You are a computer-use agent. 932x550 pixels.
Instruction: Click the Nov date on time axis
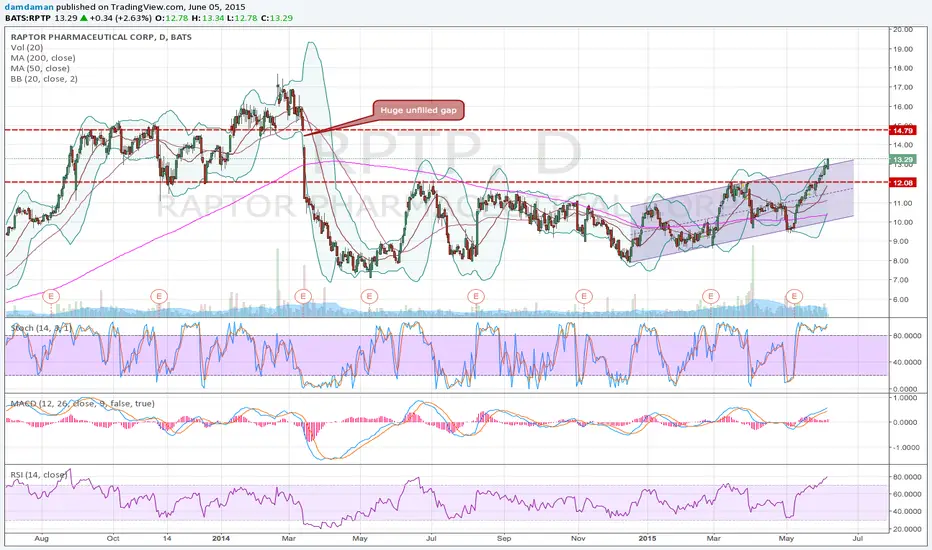578,538
